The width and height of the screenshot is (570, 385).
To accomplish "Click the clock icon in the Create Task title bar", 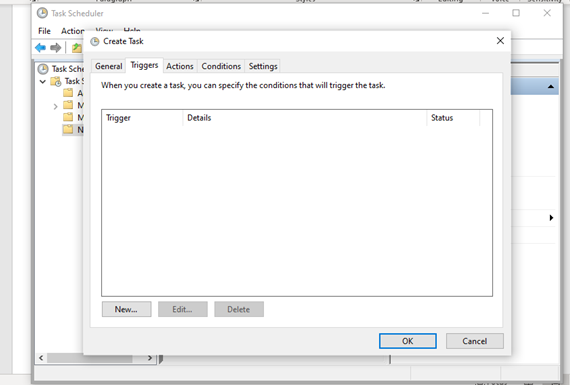I will [x=95, y=41].
